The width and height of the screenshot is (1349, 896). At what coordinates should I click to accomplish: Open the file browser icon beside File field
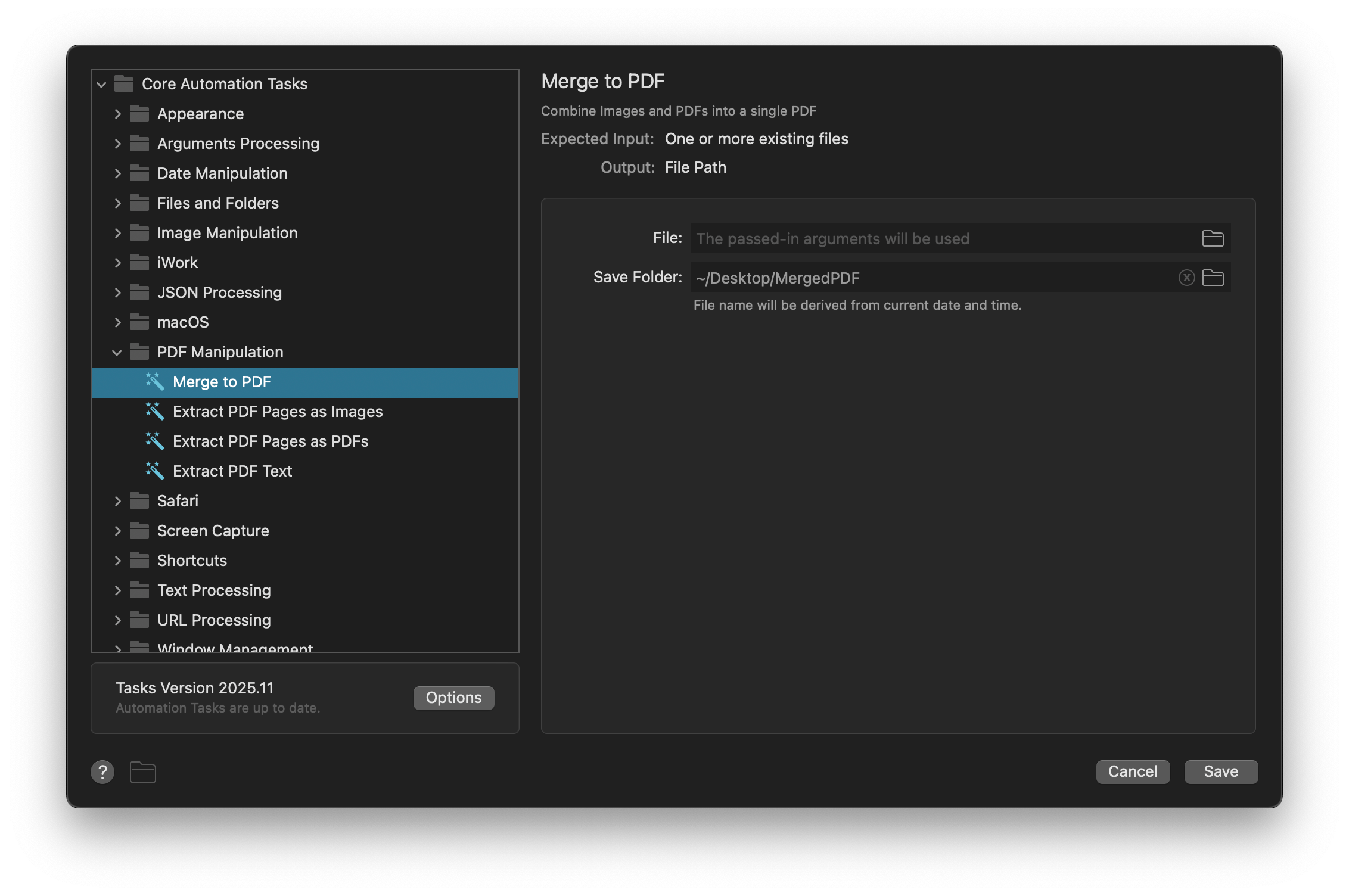tap(1213, 238)
